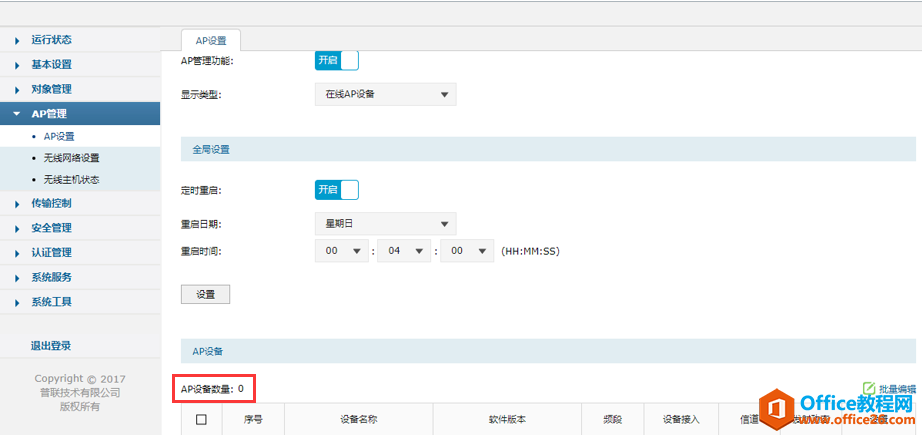Open the restart seconds dropdown
This screenshot has width=922, height=437.
[x=467, y=251]
